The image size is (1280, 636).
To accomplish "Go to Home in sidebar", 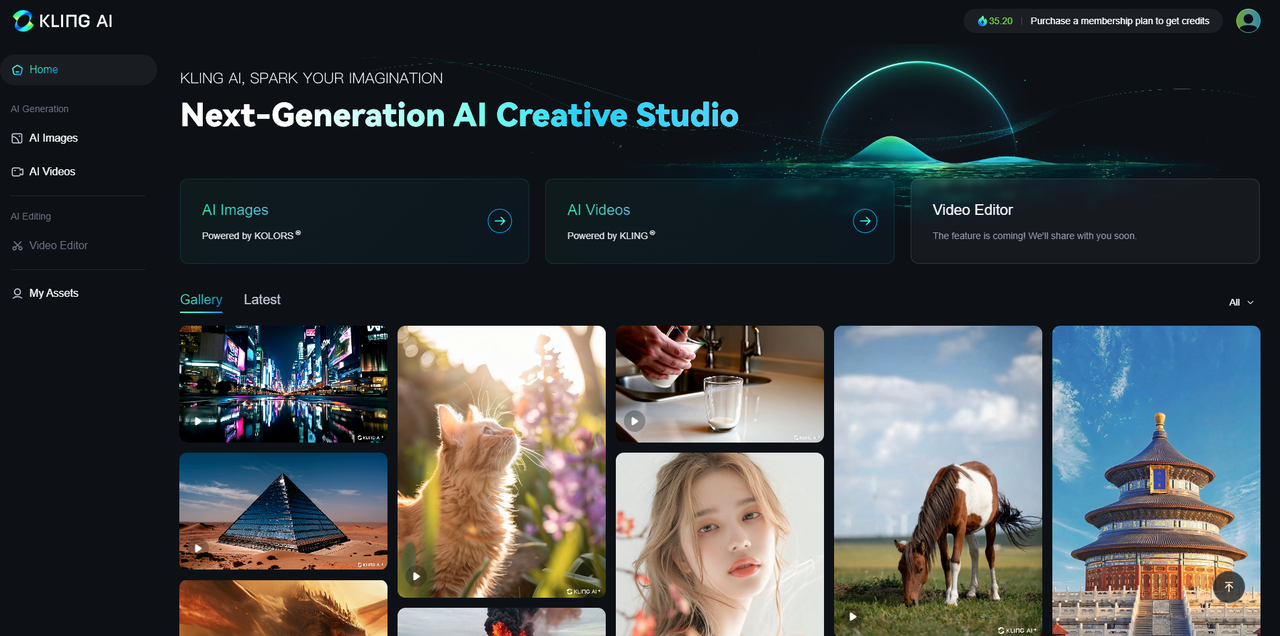I will click(x=43, y=70).
